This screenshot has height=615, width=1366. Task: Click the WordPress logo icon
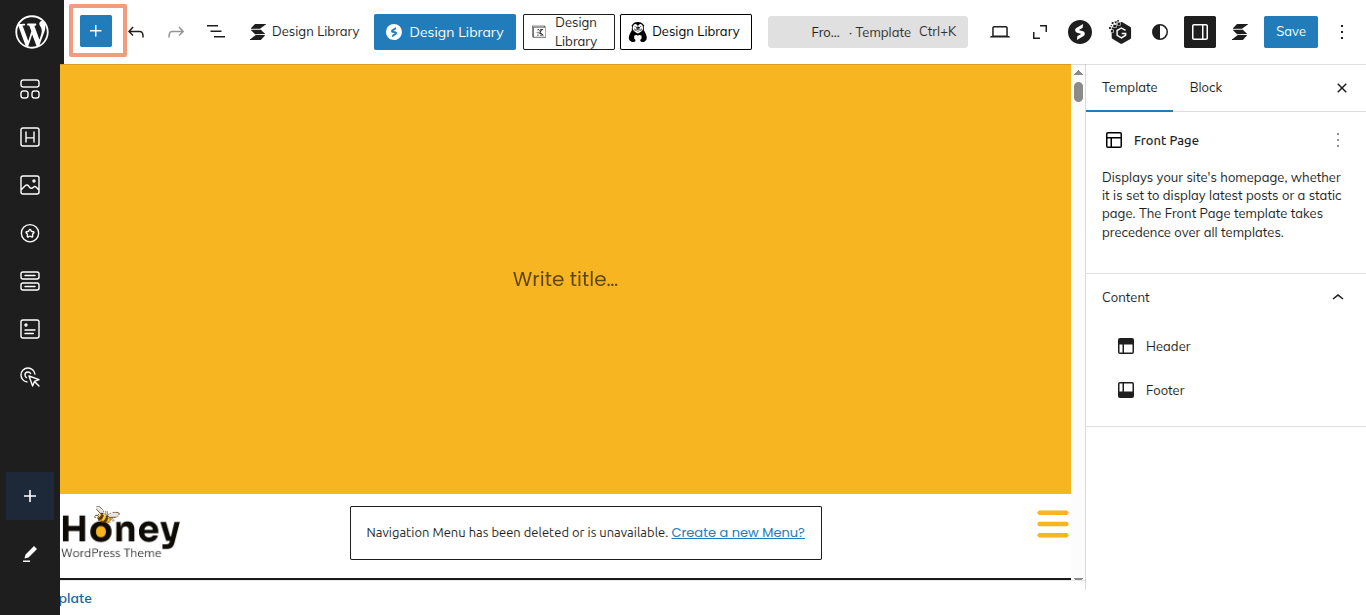[x=31, y=32]
